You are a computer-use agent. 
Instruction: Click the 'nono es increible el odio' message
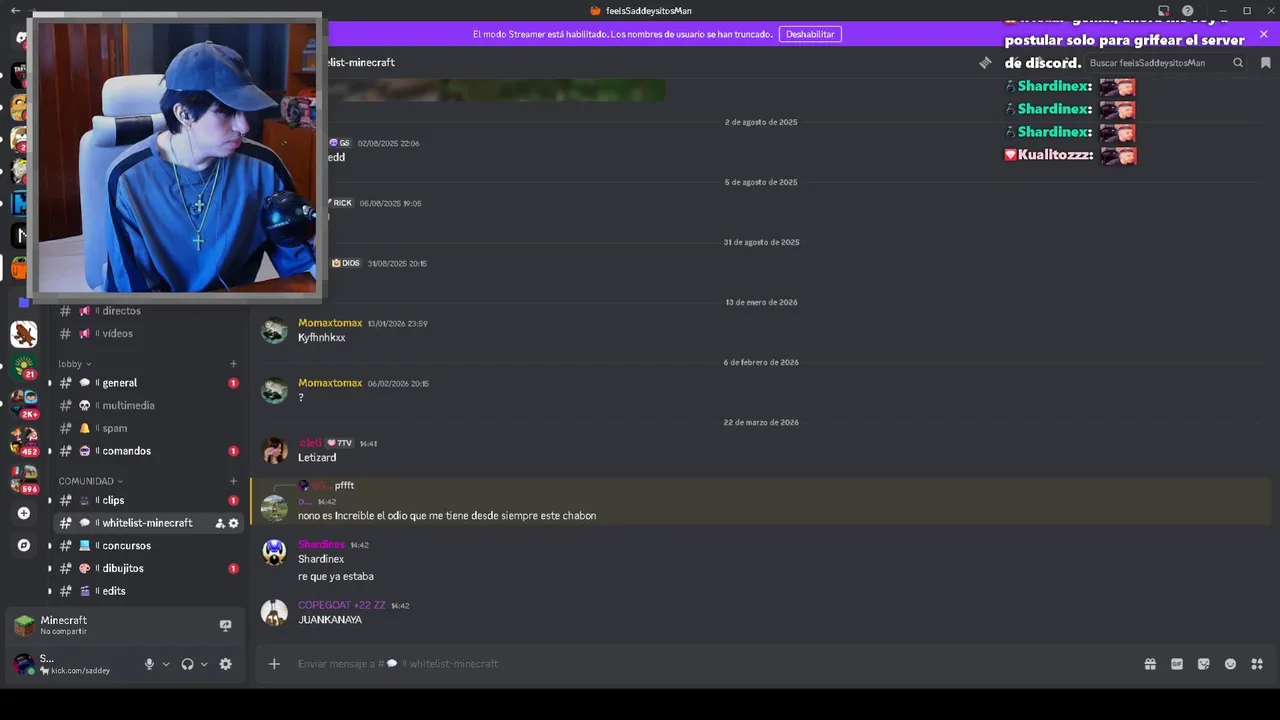click(447, 516)
